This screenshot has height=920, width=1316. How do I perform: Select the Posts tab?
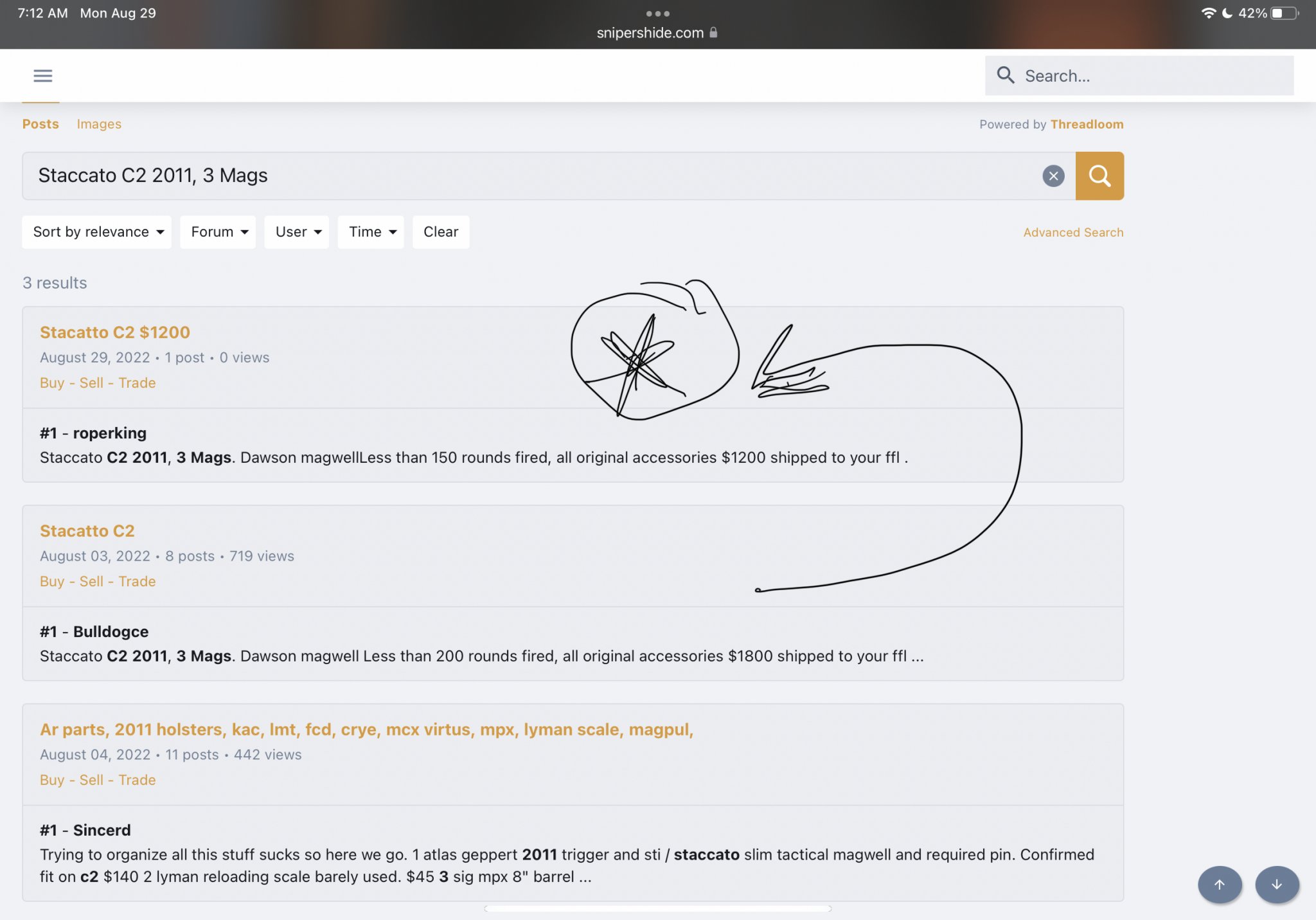[x=40, y=124]
